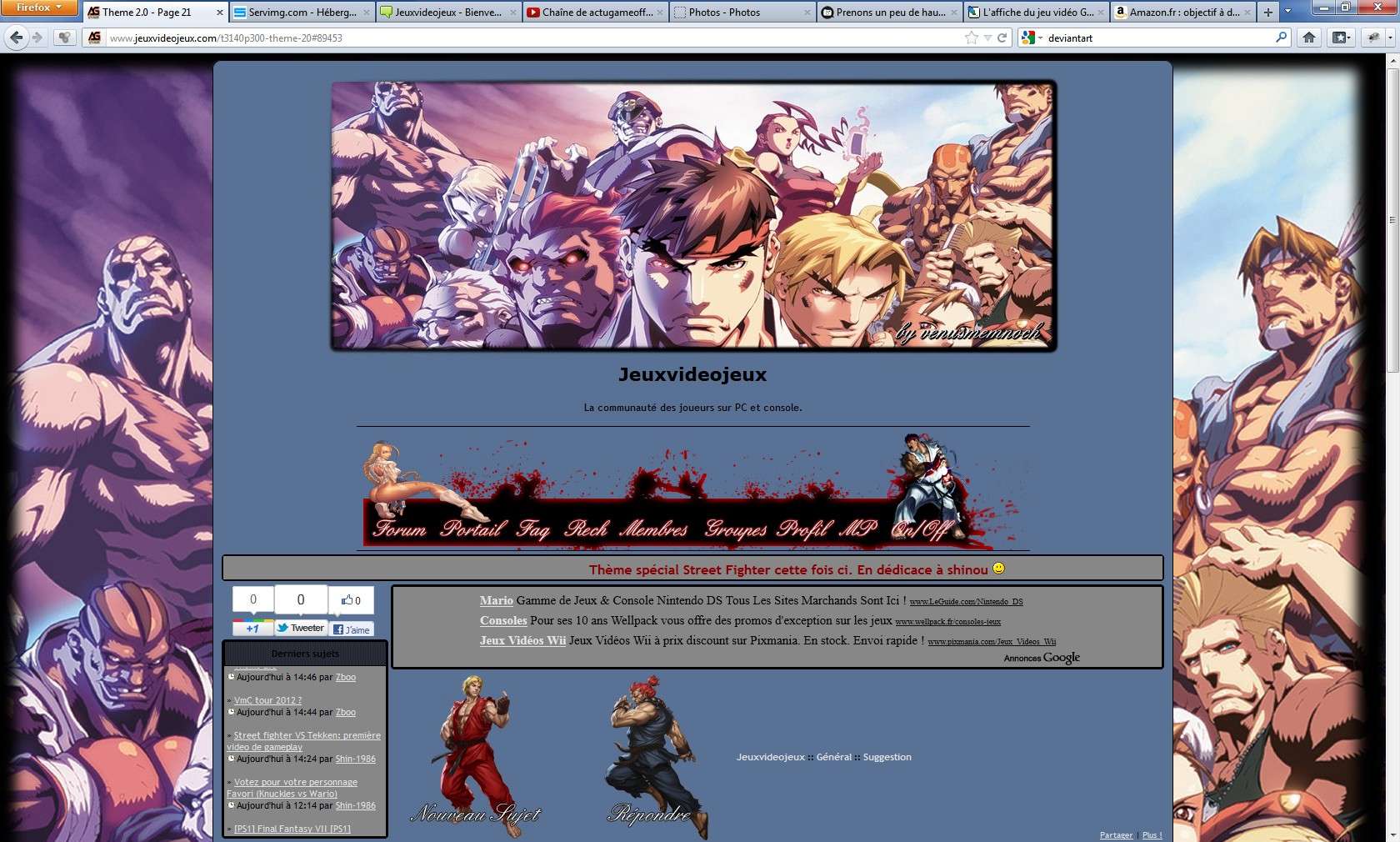
Task: Open the VmC tour 2012 ? topic
Action: coord(267,700)
